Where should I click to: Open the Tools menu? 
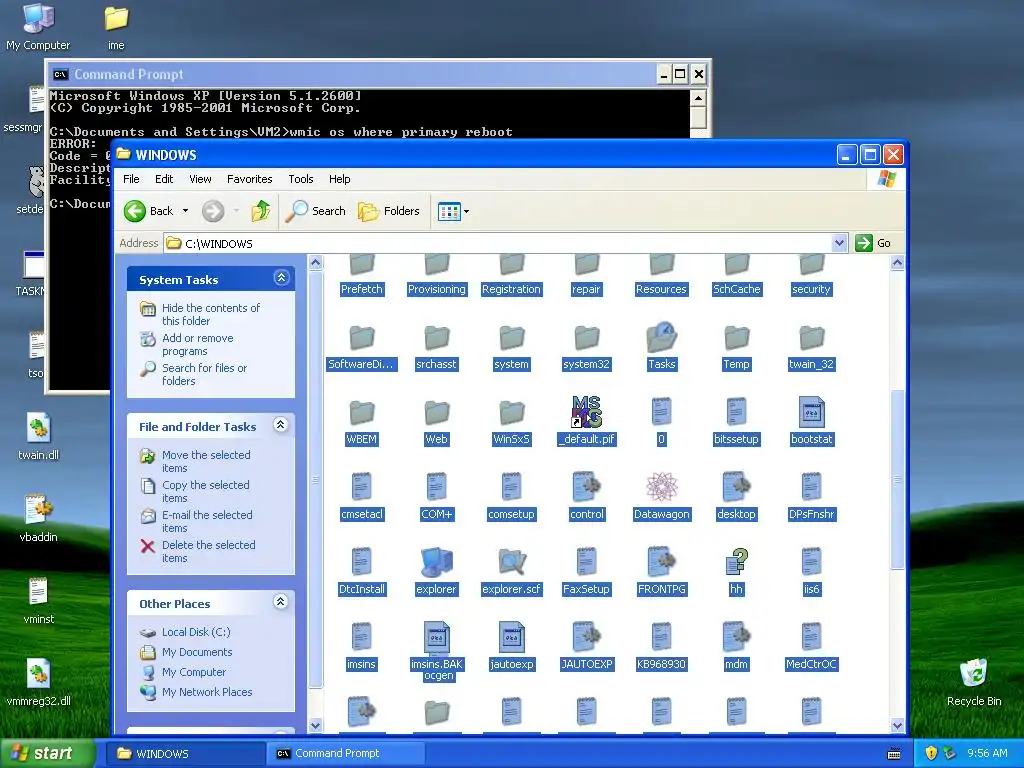(x=301, y=179)
